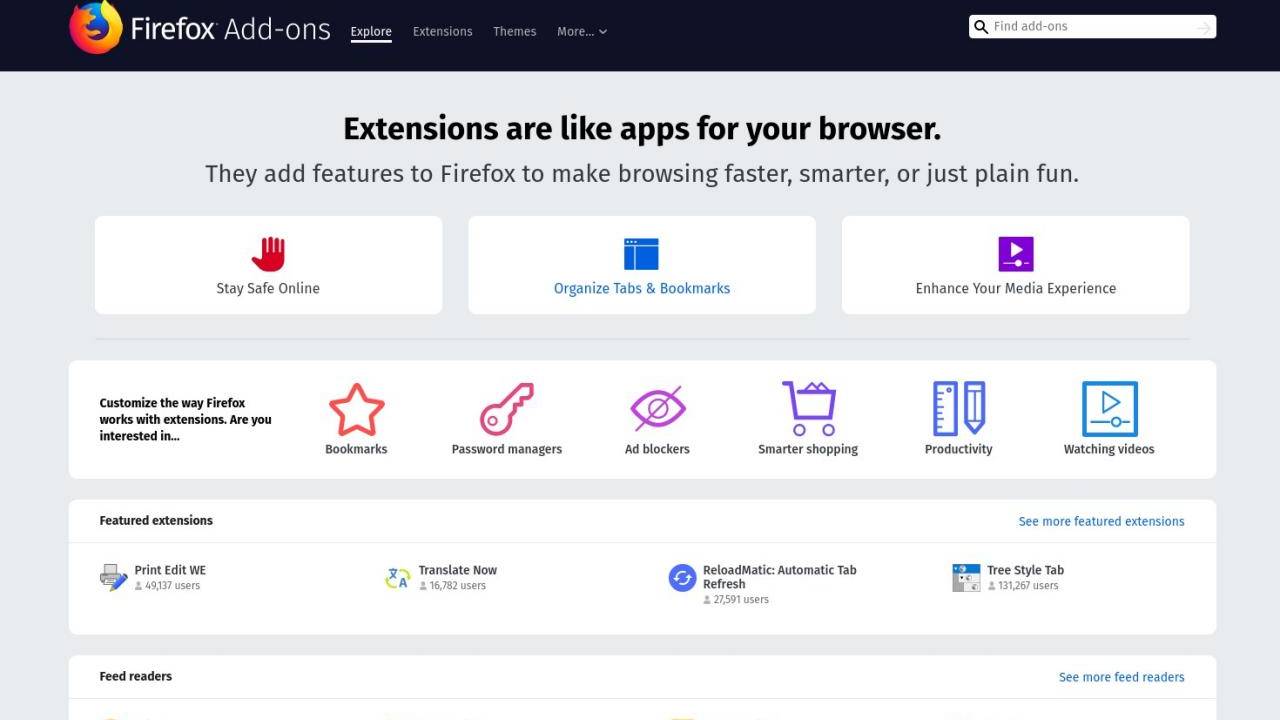Focus the Find add-ons search field
This screenshot has width=1280, height=720.
1092,27
